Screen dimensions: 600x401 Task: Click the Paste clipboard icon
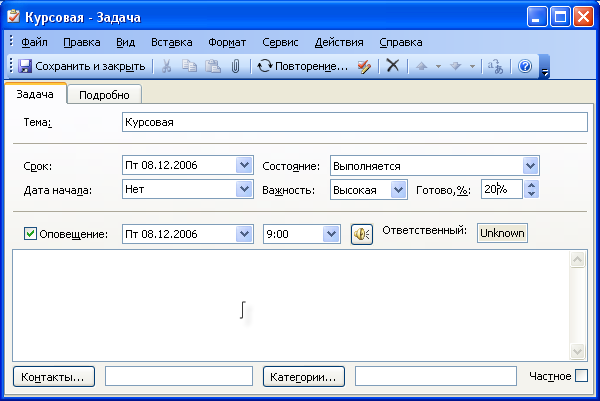[212, 66]
